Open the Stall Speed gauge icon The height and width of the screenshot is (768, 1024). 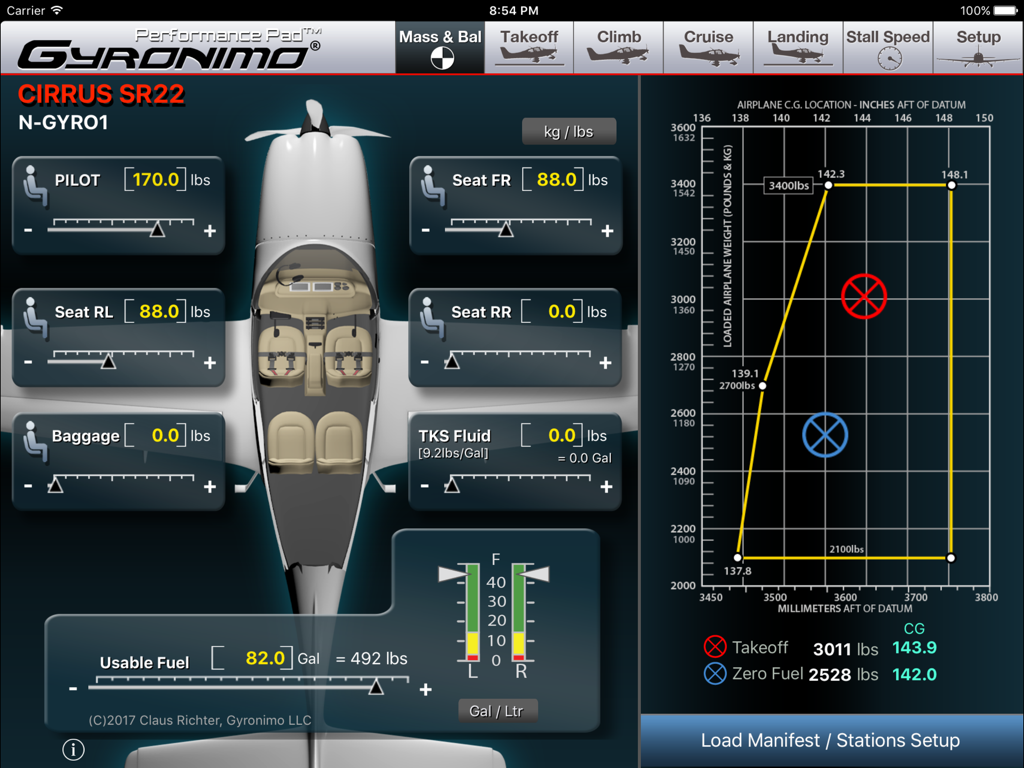pyautogui.click(x=888, y=57)
